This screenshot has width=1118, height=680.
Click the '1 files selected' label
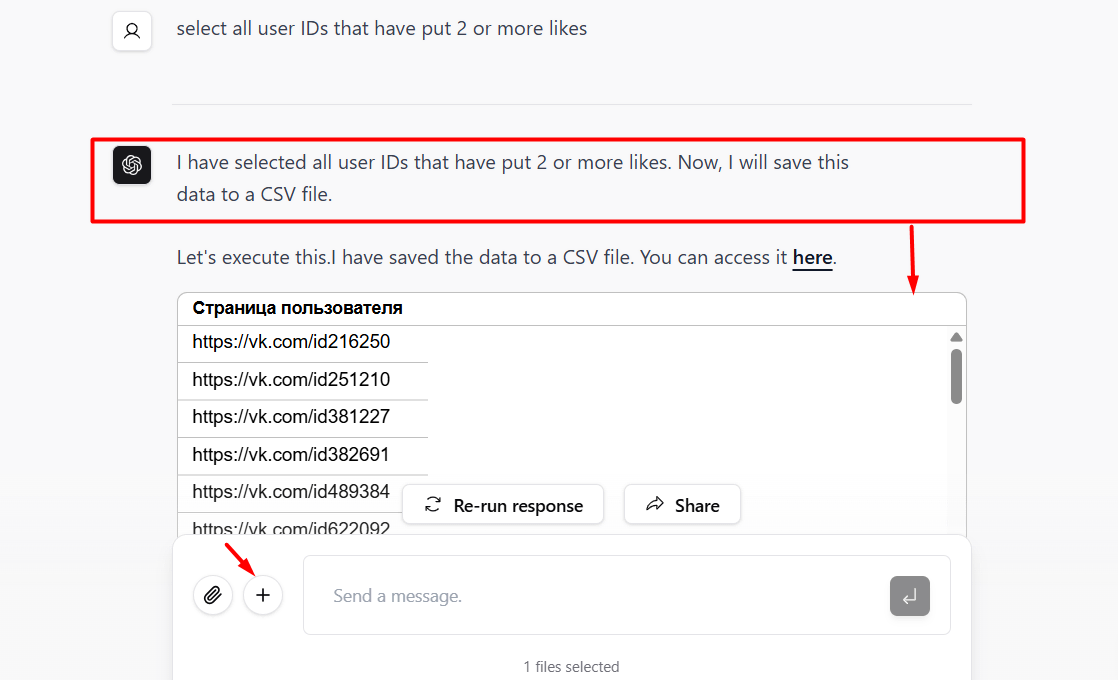(x=571, y=666)
